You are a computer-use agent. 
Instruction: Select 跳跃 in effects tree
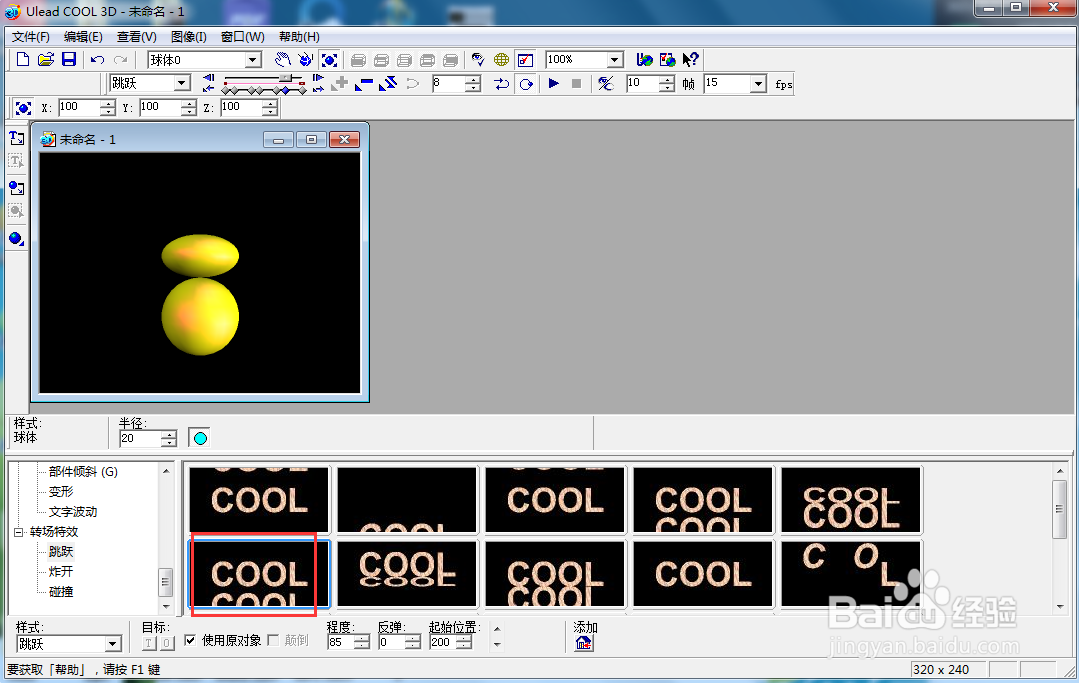pyautogui.click(x=61, y=552)
